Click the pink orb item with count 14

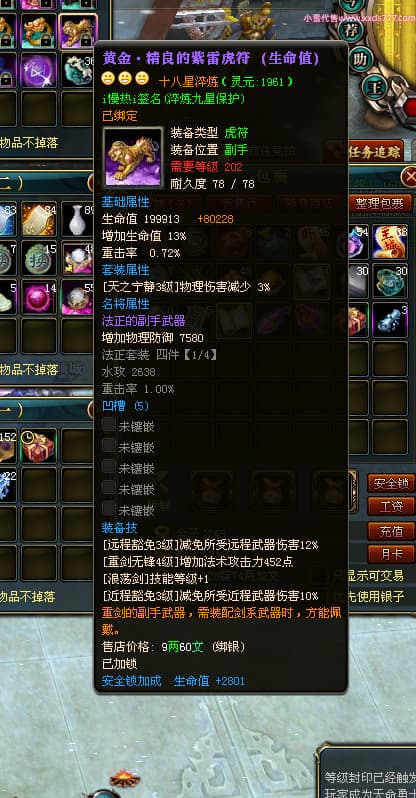click(38, 298)
